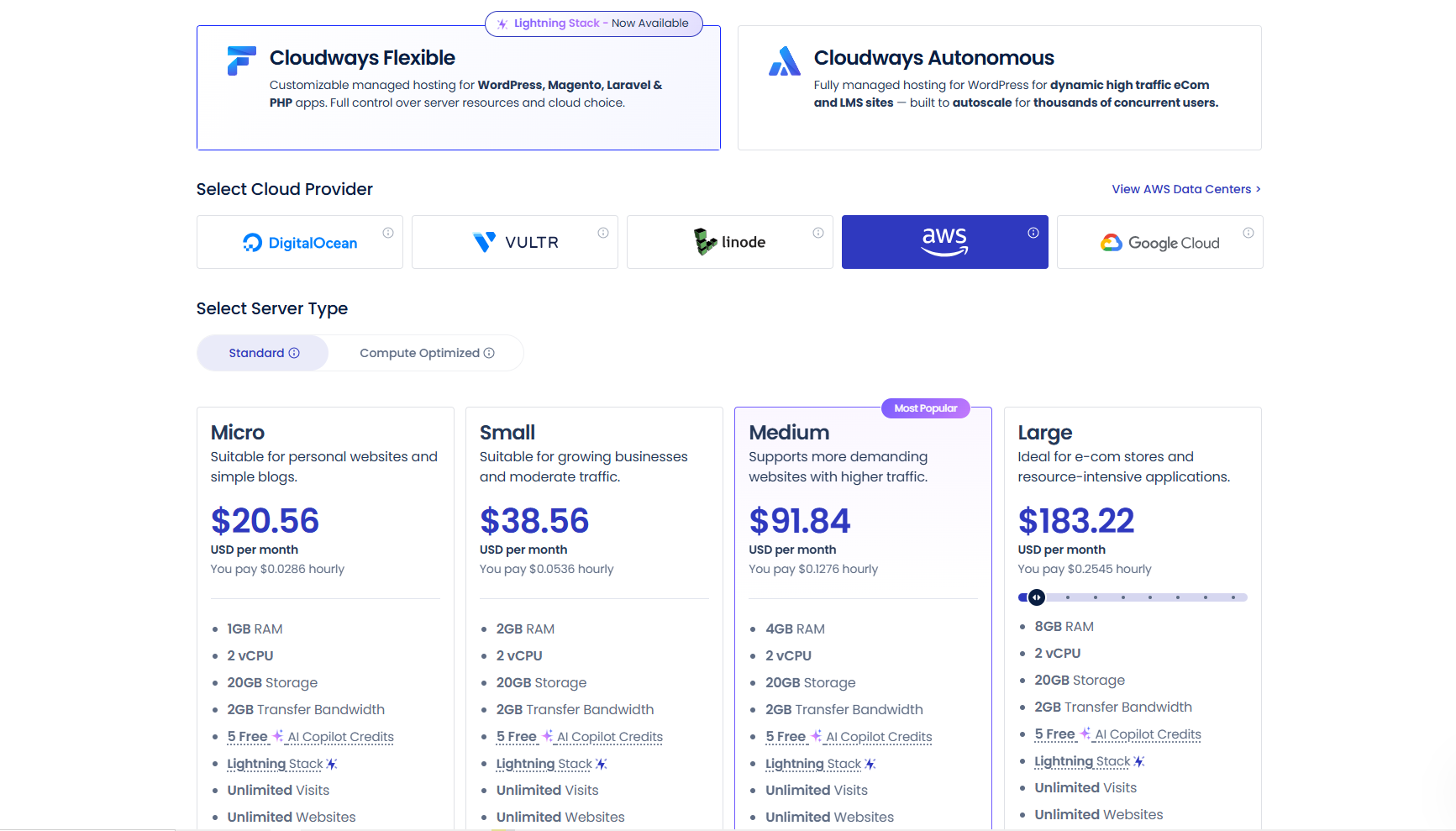Click the Compute Optimized info icon

click(x=489, y=353)
